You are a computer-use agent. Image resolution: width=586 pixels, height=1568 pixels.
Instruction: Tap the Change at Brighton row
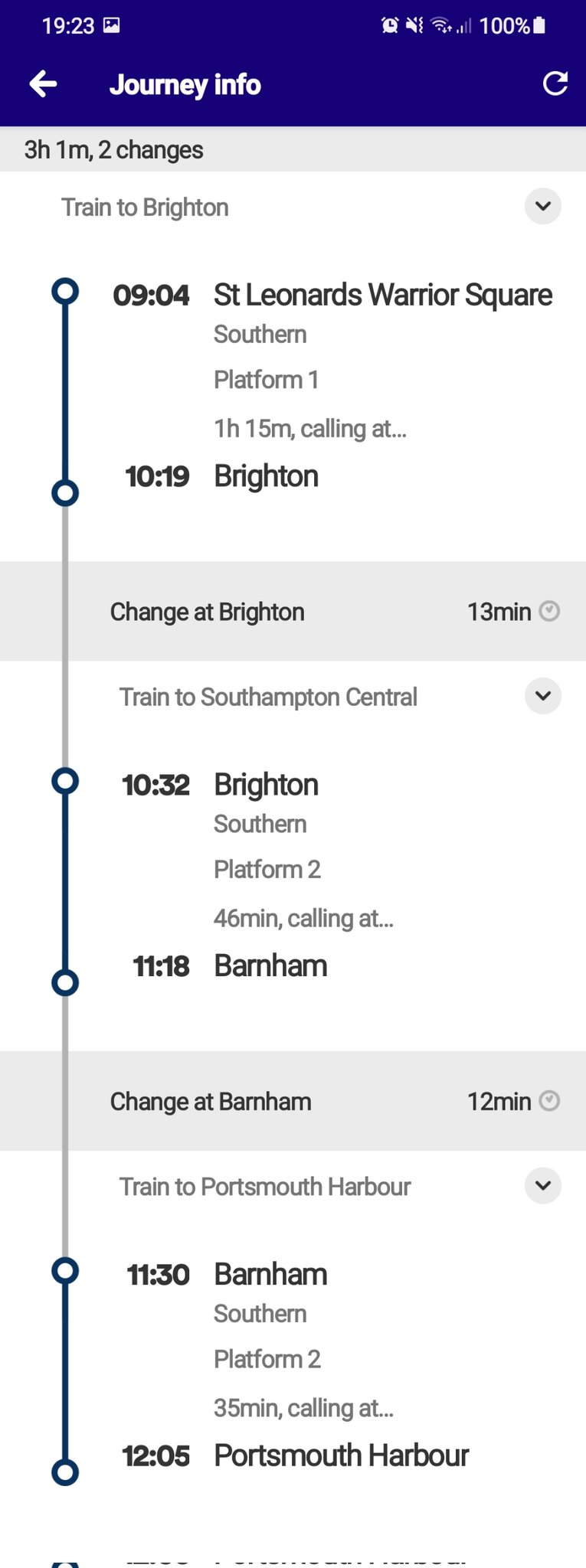(x=207, y=612)
